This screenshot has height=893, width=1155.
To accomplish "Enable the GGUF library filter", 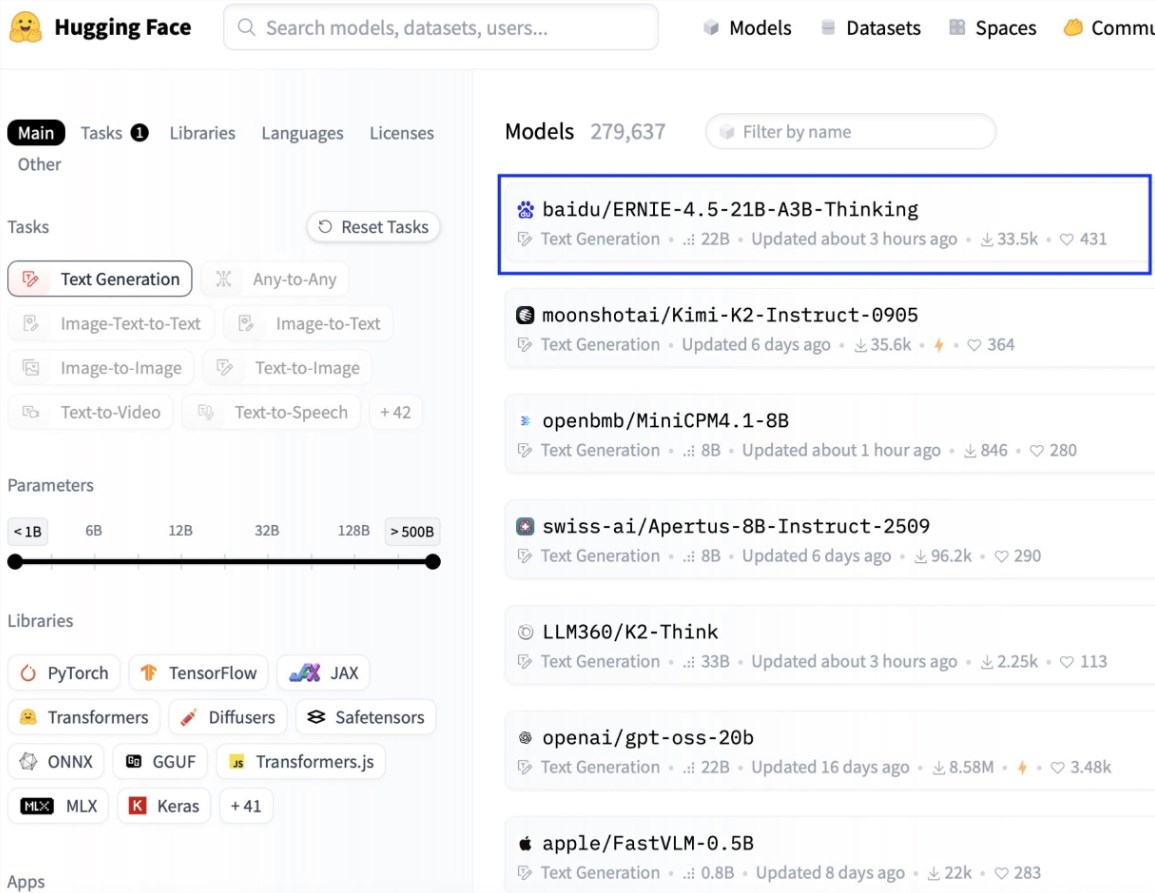I will (160, 762).
